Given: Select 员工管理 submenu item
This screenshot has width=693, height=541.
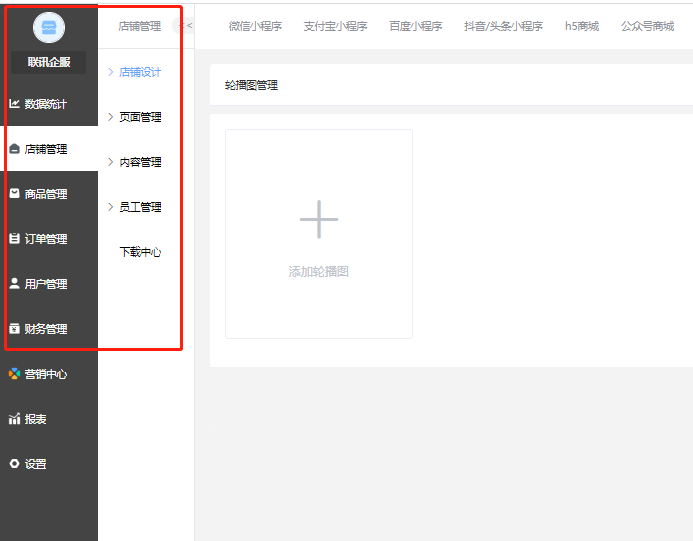Looking at the screenshot, I should coord(140,207).
